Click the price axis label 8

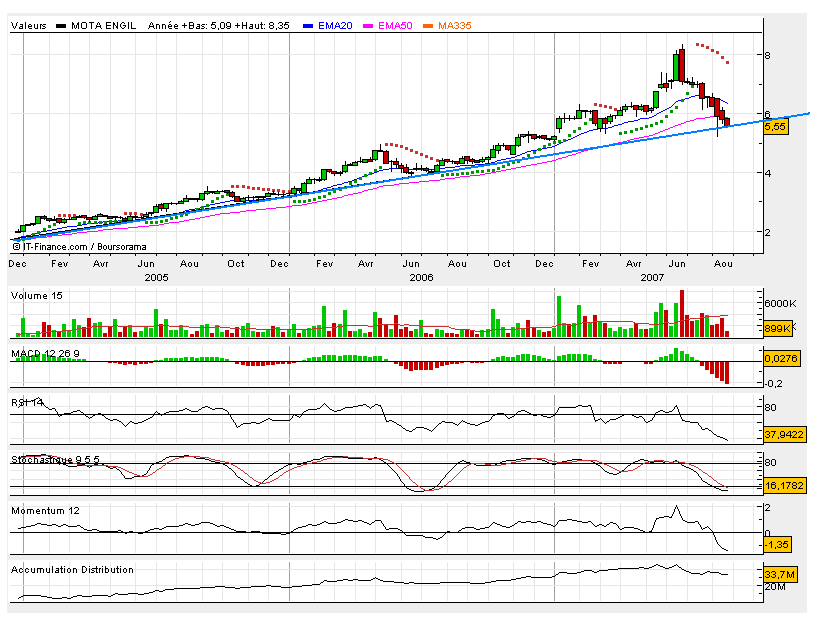click(767, 55)
